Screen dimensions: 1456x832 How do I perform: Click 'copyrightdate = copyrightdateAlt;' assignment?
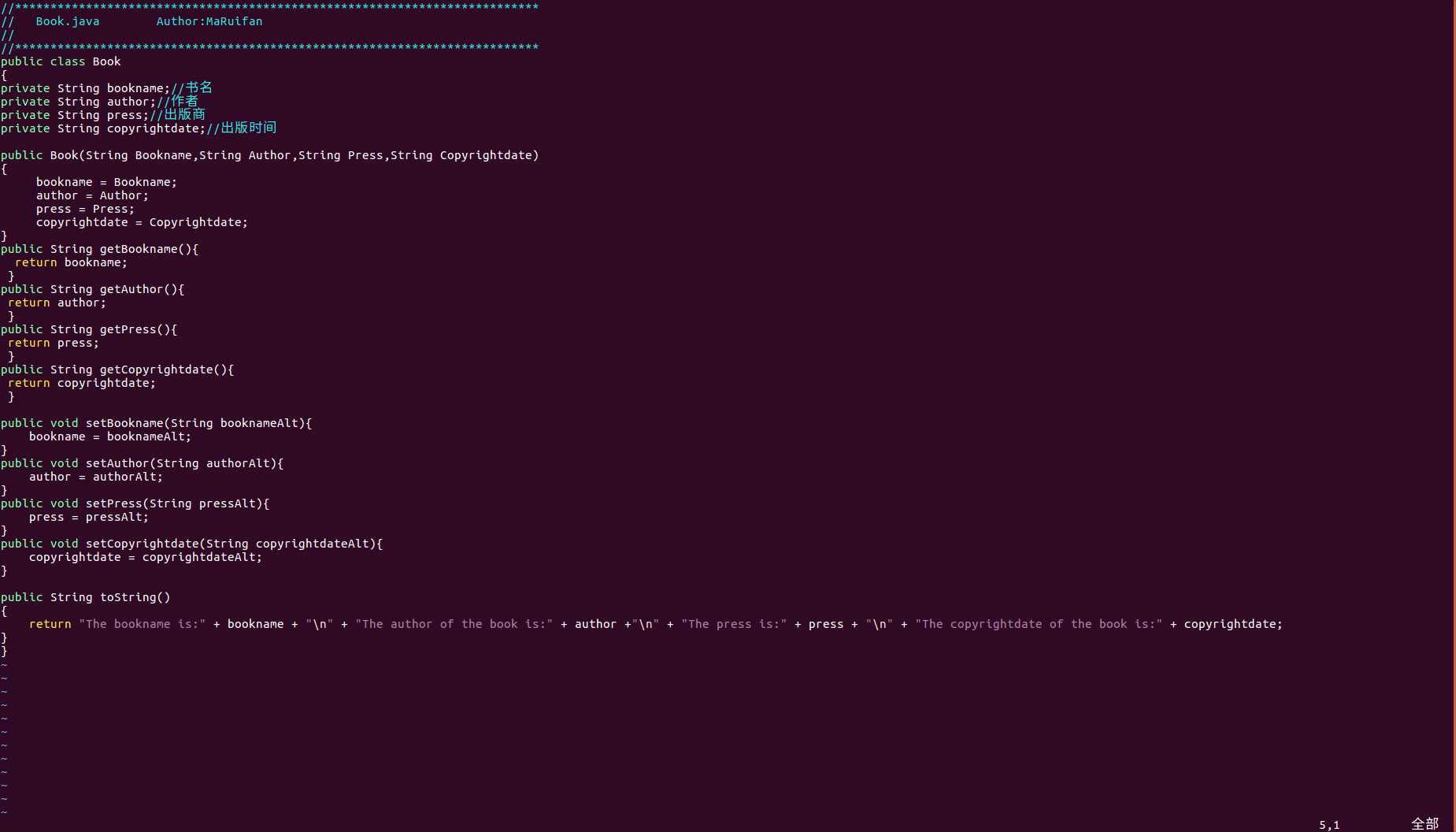146,557
